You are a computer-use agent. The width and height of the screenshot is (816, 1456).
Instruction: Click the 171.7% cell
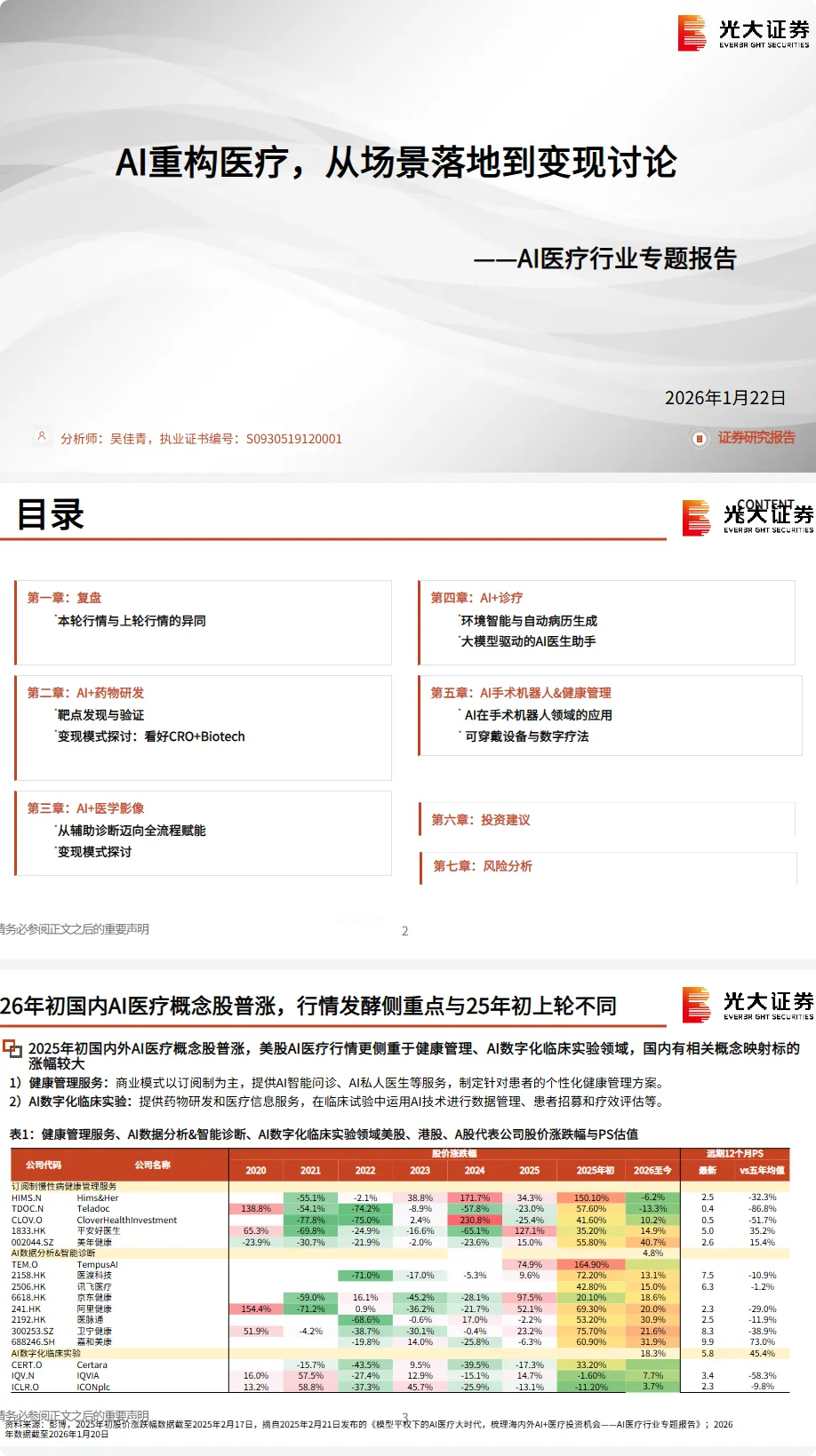tap(475, 1198)
